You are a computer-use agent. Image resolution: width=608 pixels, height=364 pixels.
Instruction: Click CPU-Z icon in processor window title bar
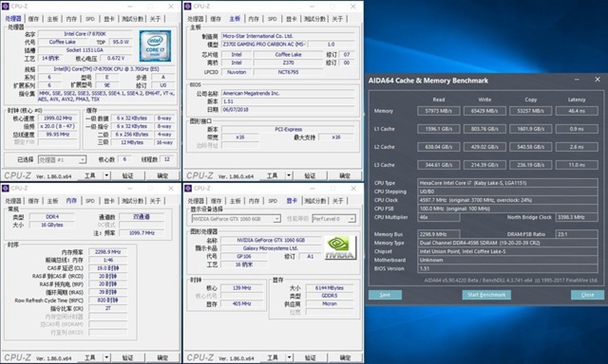[5, 6]
